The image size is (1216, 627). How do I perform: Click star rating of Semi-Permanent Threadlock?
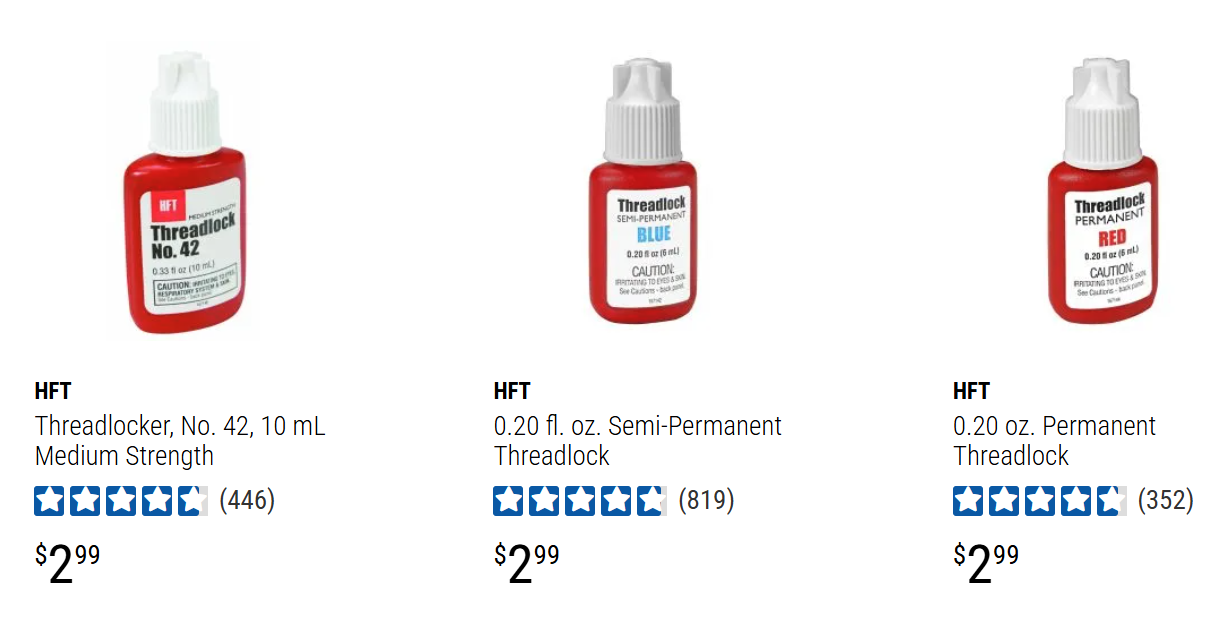click(x=580, y=500)
